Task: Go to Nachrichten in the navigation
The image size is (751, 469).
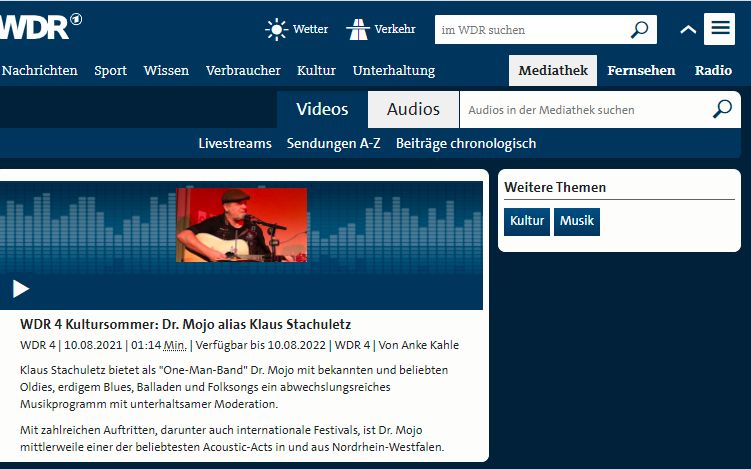Action: 40,71
